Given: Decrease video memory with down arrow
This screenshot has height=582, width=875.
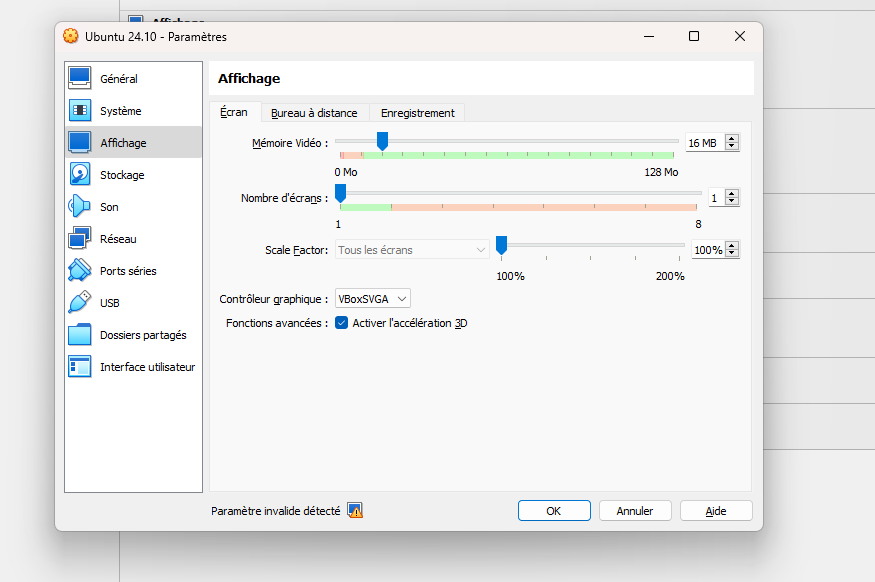Looking at the screenshot, I should click(x=732, y=146).
